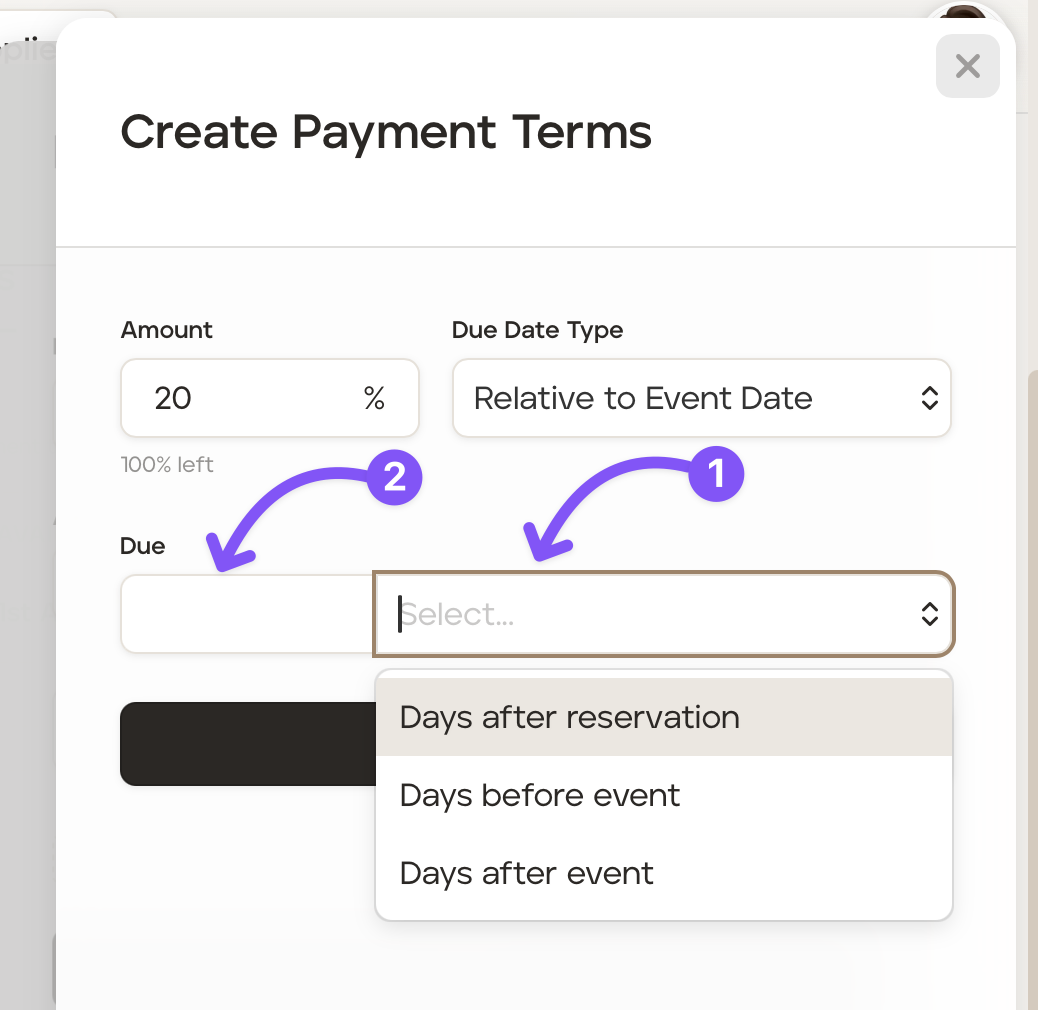Click the 100% left helper text
Viewport: 1038px width, 1010px height.
point(167,464)
